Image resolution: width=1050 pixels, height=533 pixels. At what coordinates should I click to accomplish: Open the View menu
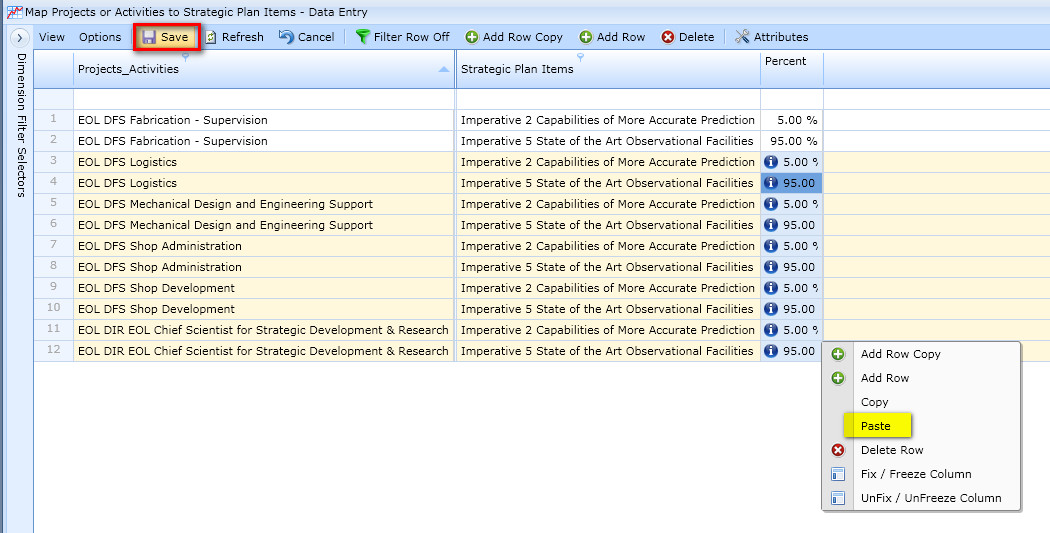tap(52, 37)
